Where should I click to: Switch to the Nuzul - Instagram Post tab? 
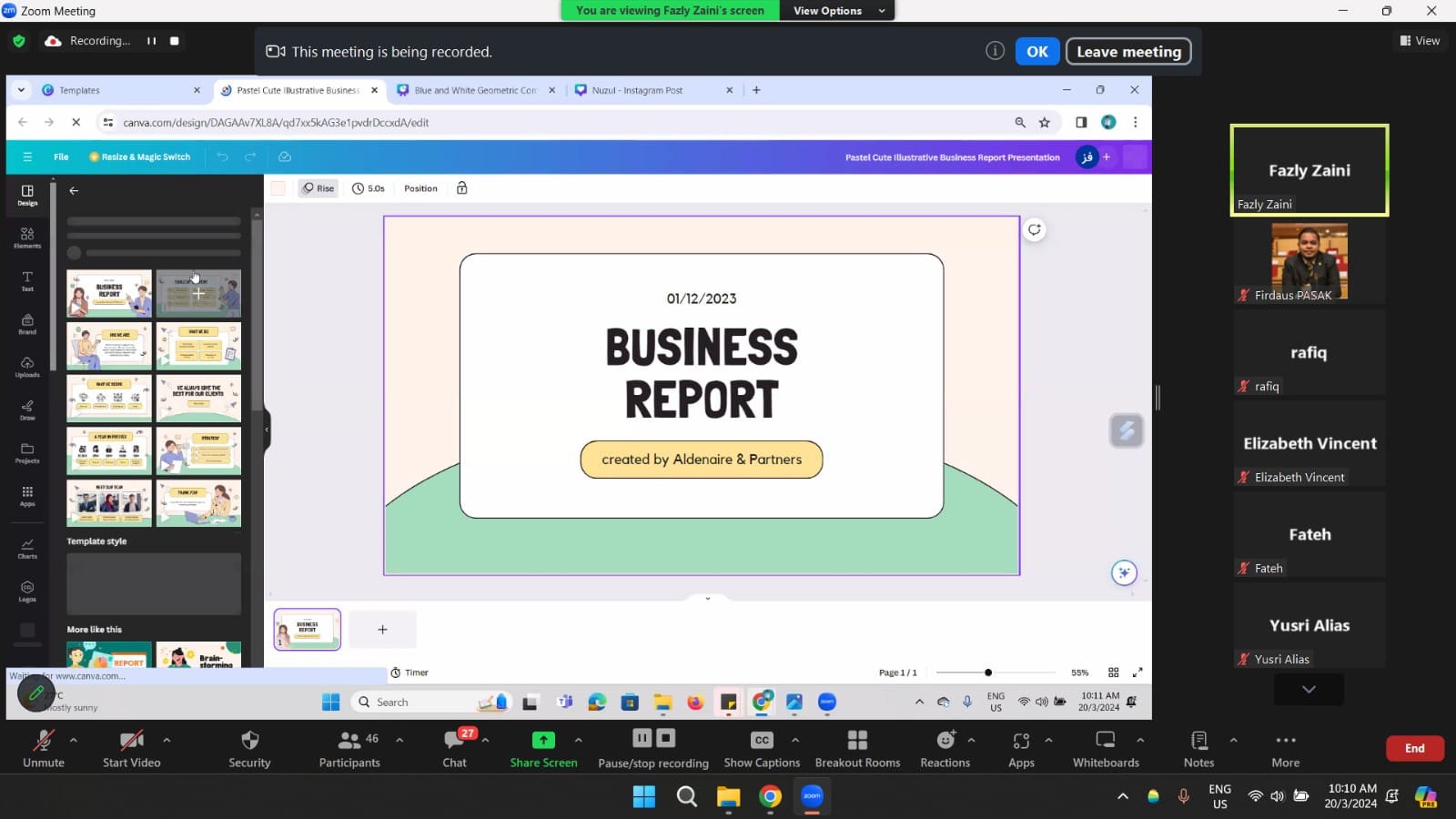[x=637, y=90]
